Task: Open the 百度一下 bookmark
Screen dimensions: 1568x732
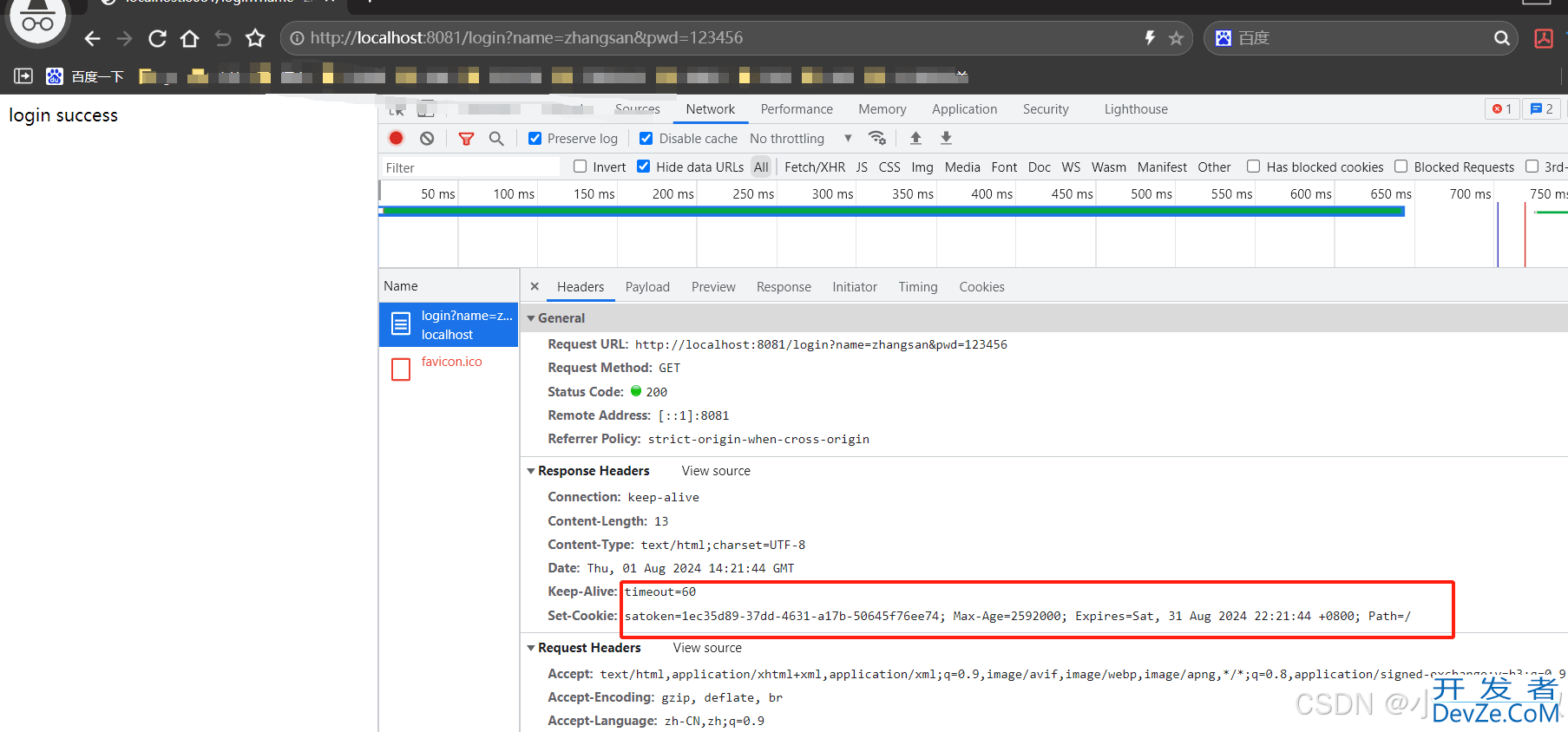Action: pos(85,76)
